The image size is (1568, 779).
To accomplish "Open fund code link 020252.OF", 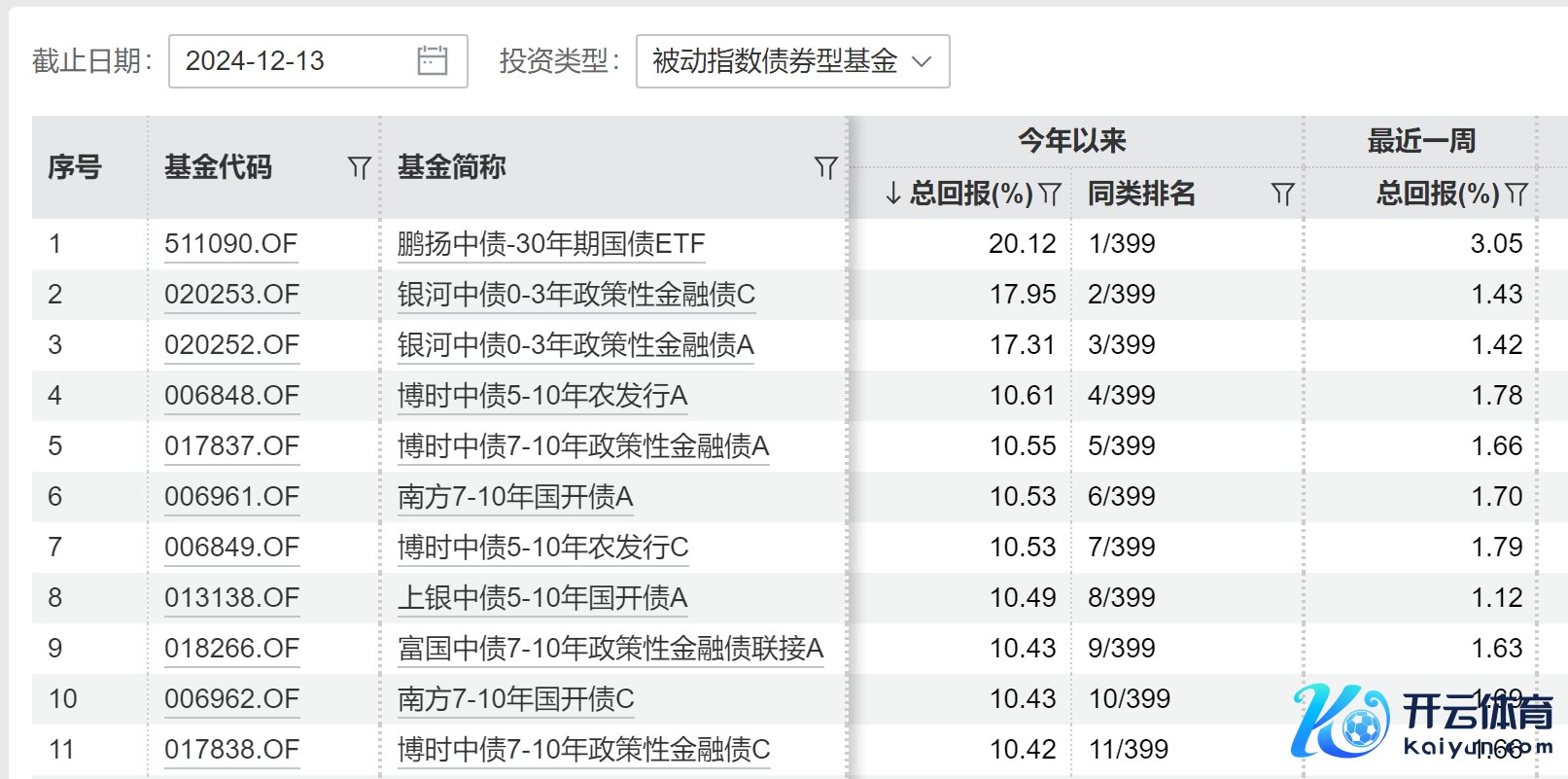I will pos(231,345).
